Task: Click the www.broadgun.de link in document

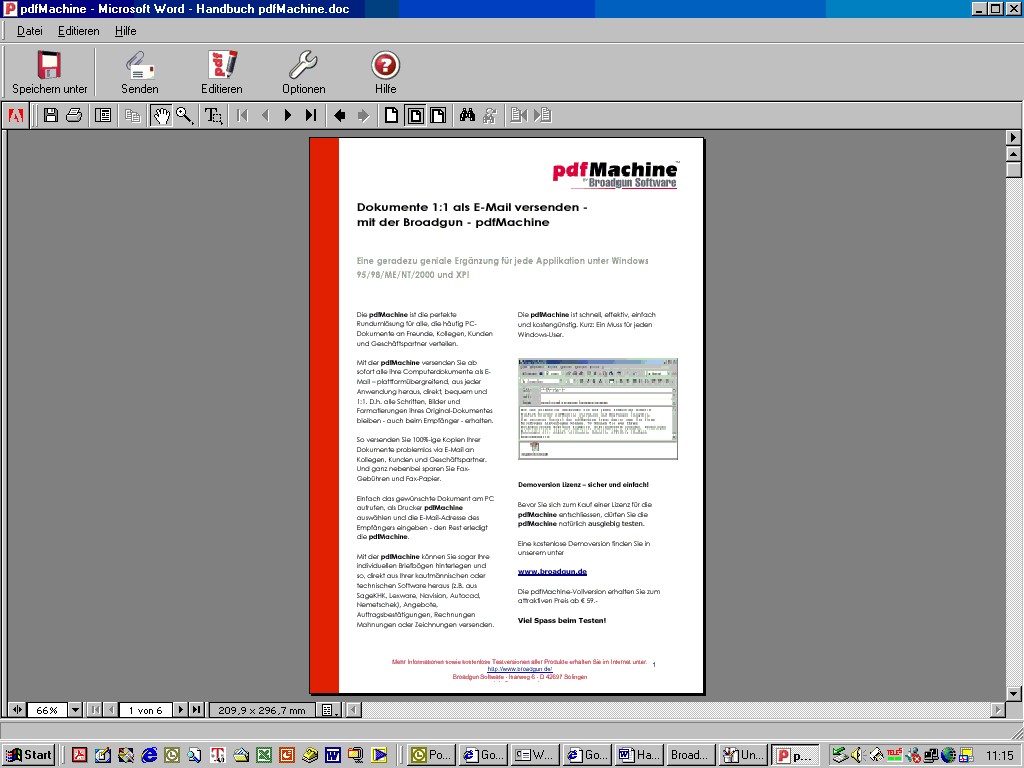Action: tap(552, 571)
